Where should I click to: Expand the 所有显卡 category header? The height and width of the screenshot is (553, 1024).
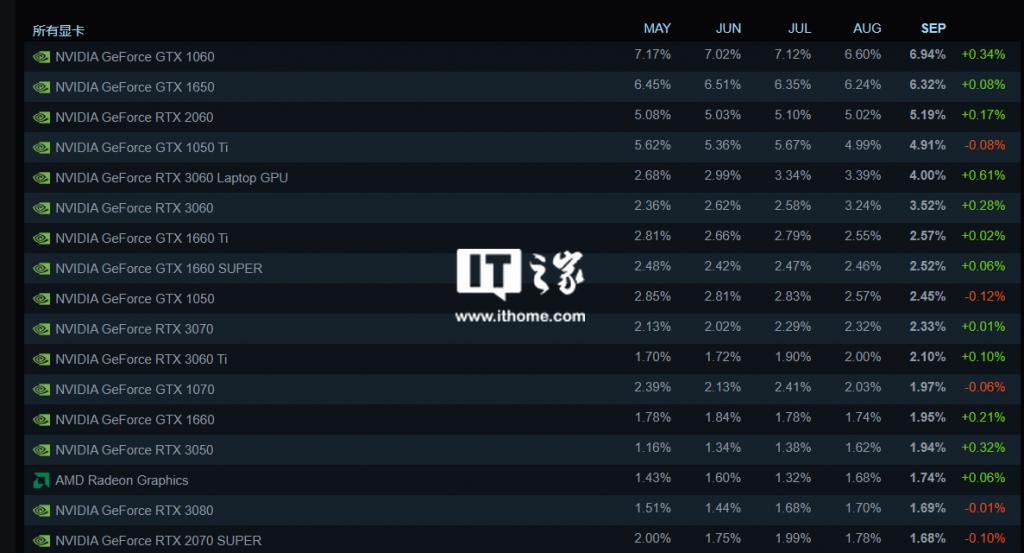tap(58, 30)
